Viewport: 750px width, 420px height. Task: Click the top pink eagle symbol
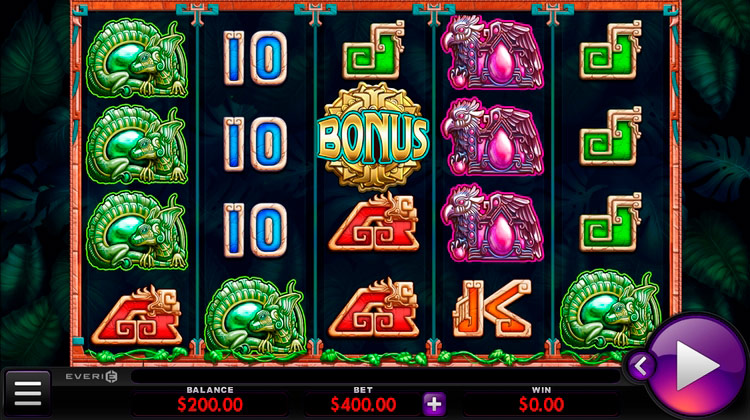click(493, 52)
